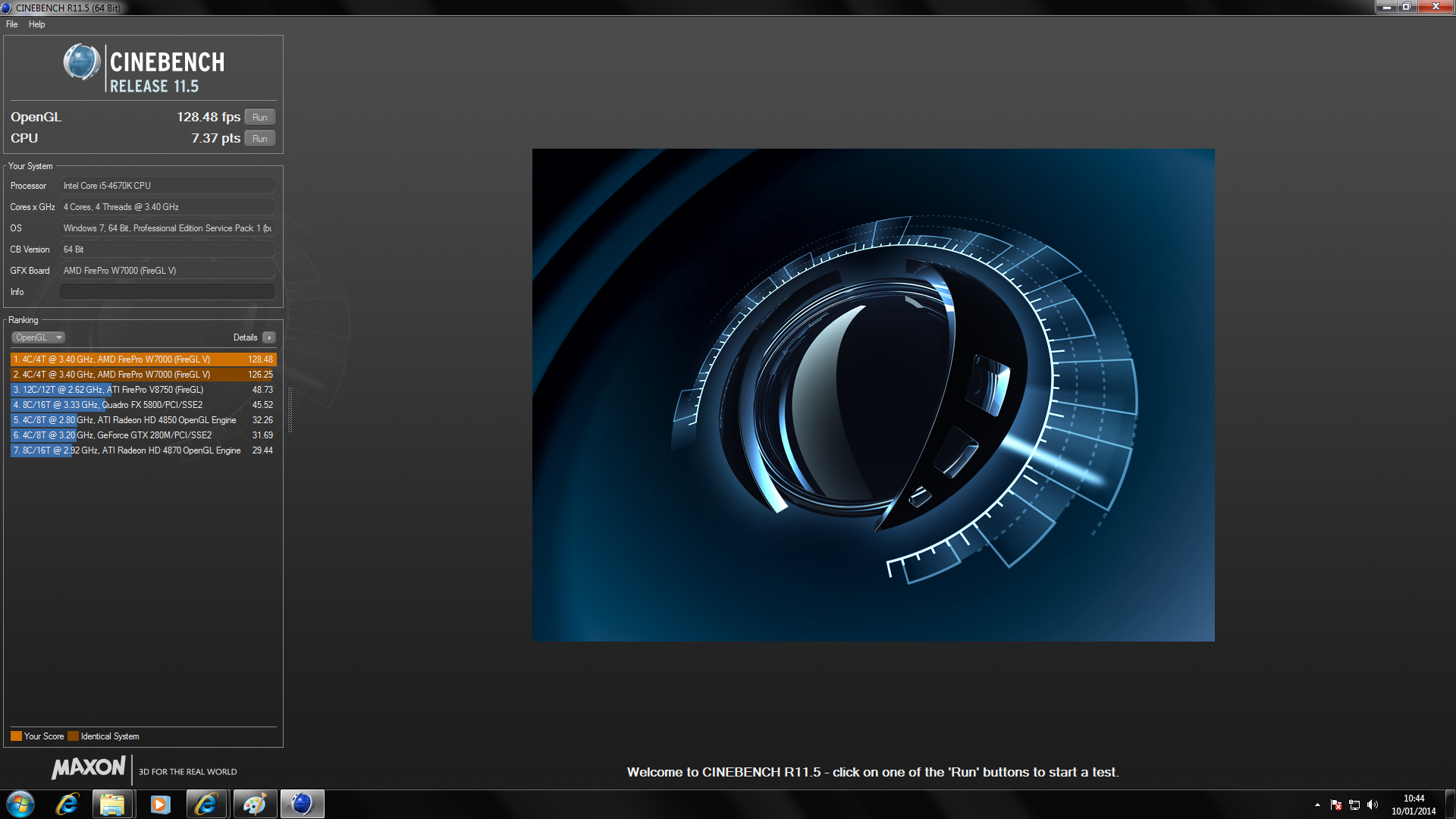Open Paint from the taskbar

click(254, 804)
